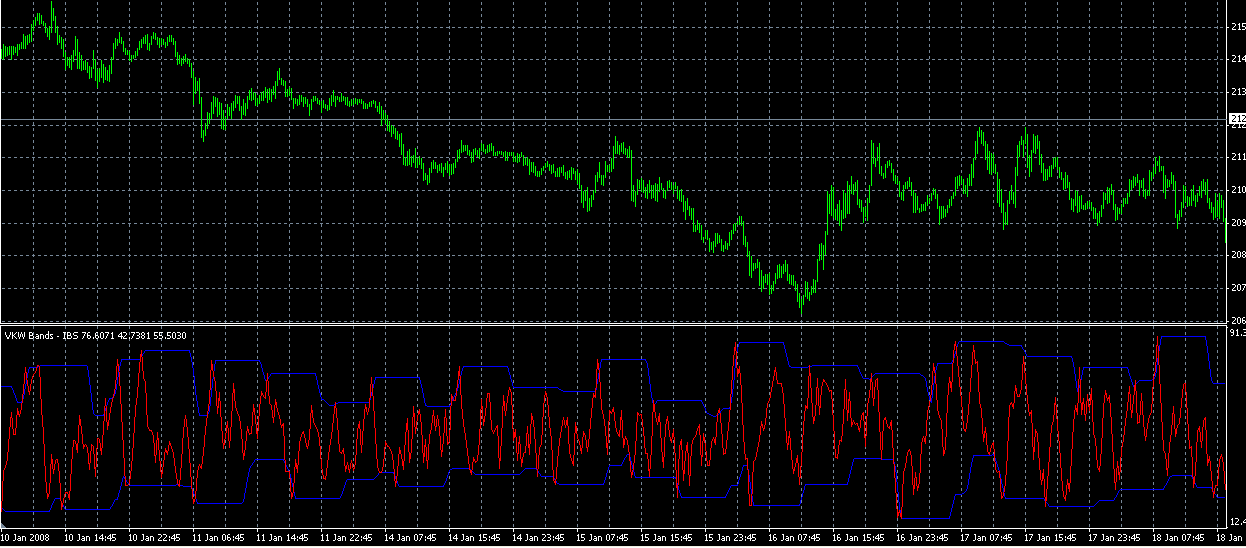Select the 211 price scale label
The image size is (1246, 548).
click(x=1238, y=158)
